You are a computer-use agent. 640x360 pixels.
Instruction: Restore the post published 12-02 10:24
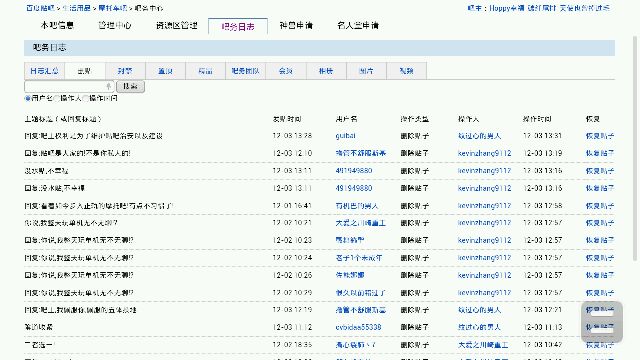(x=600, y=258)
